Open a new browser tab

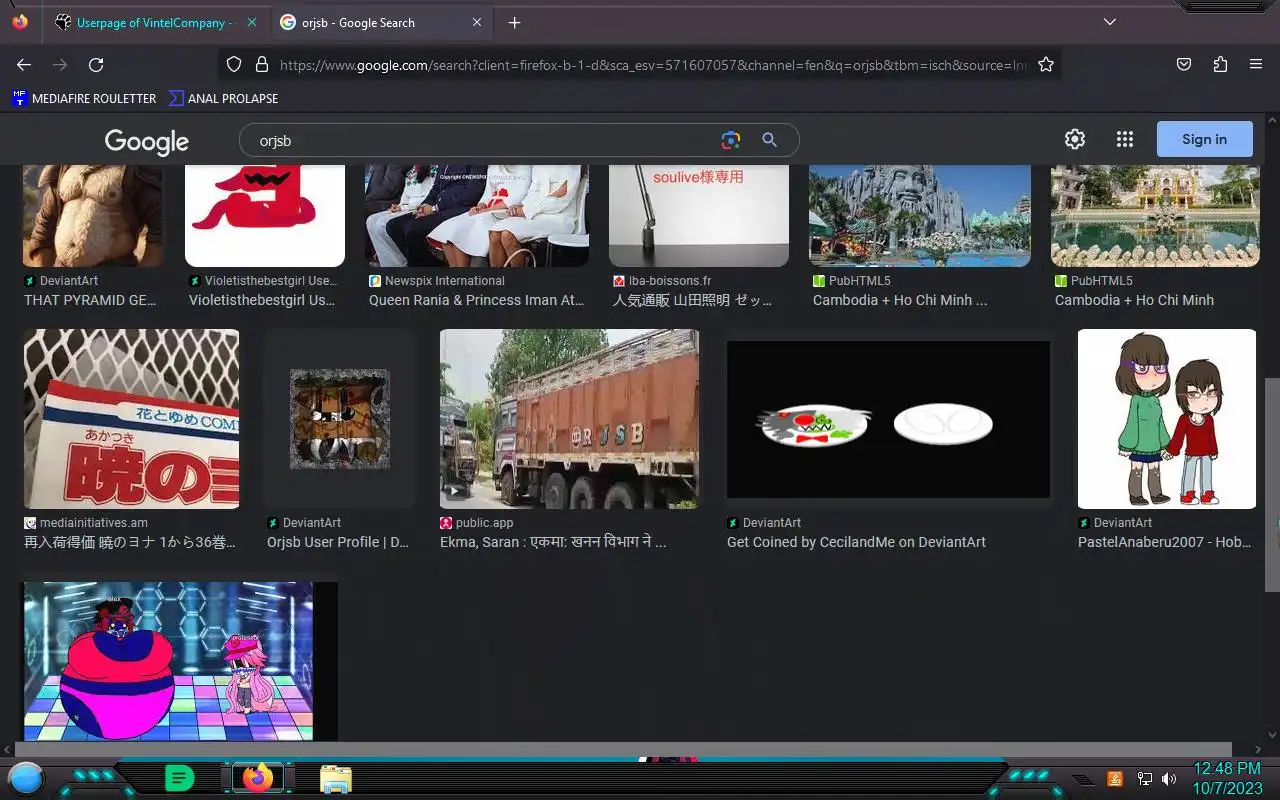pyautogui.click(x=514, y=22)
